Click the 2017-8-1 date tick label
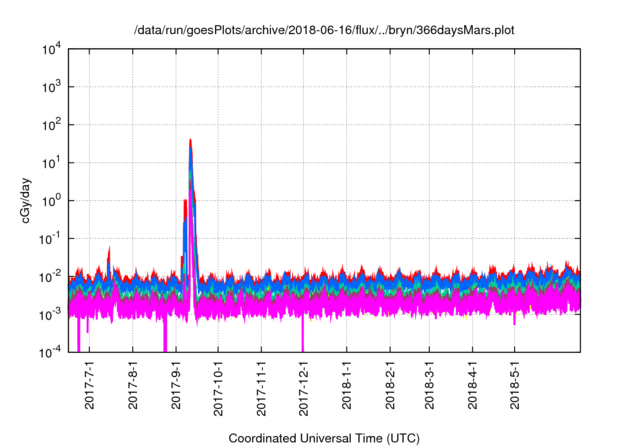Image resolution: width=640 pixels, height=448 pixels. tap(134, 385)
